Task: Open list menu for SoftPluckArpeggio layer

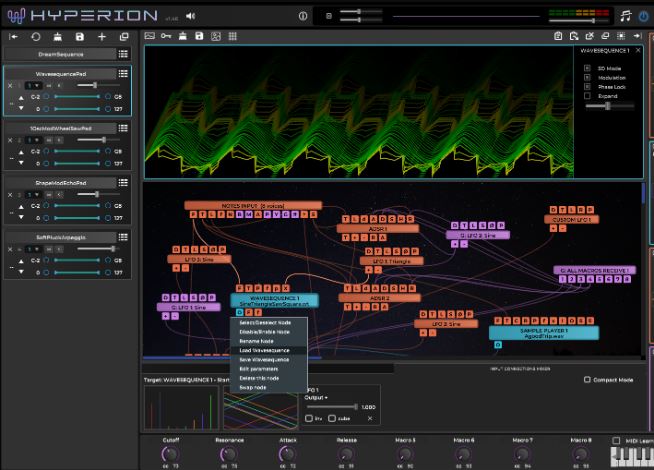Action: point(123,237)
